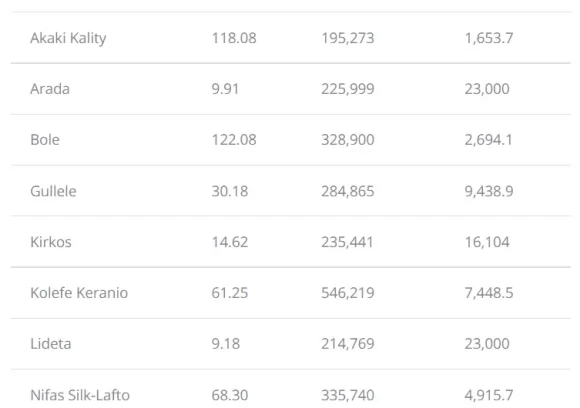
Task: Click area value 122.08
Action: (234, 140)
